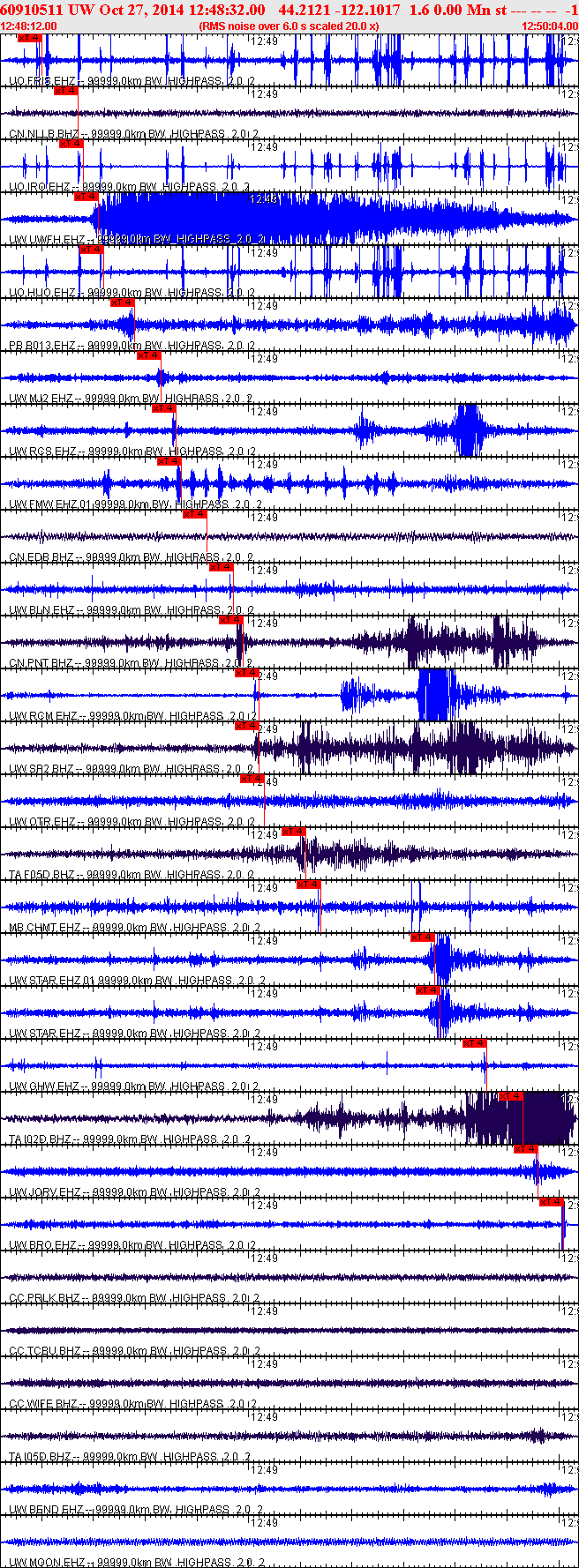Click the red pick flag on UW.BRO.EHZ trace
The image size is (579, 1568).
pyautogui.click(x=551, y=1202)
